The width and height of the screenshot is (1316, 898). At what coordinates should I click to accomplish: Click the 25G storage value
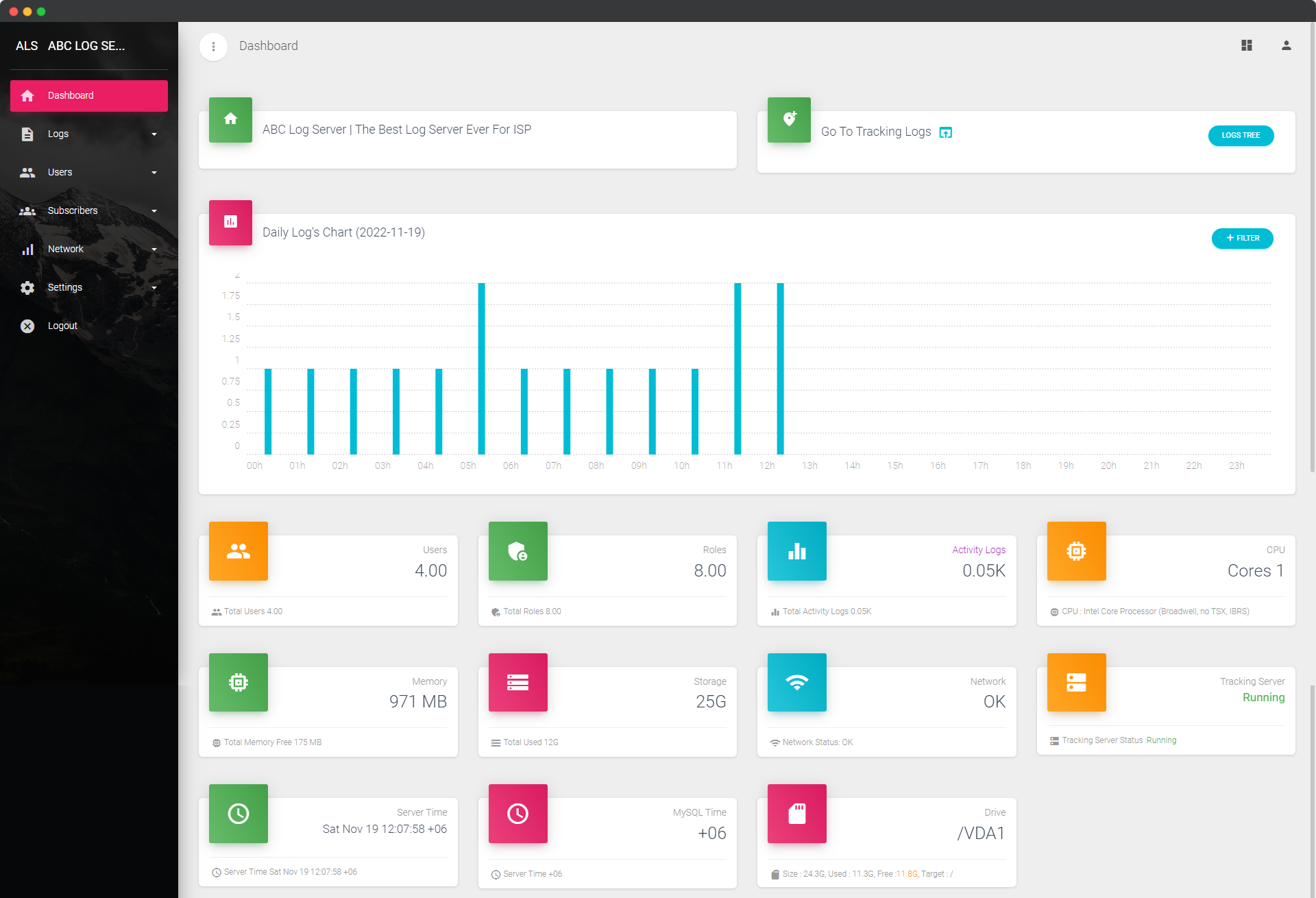pos(711,702)
